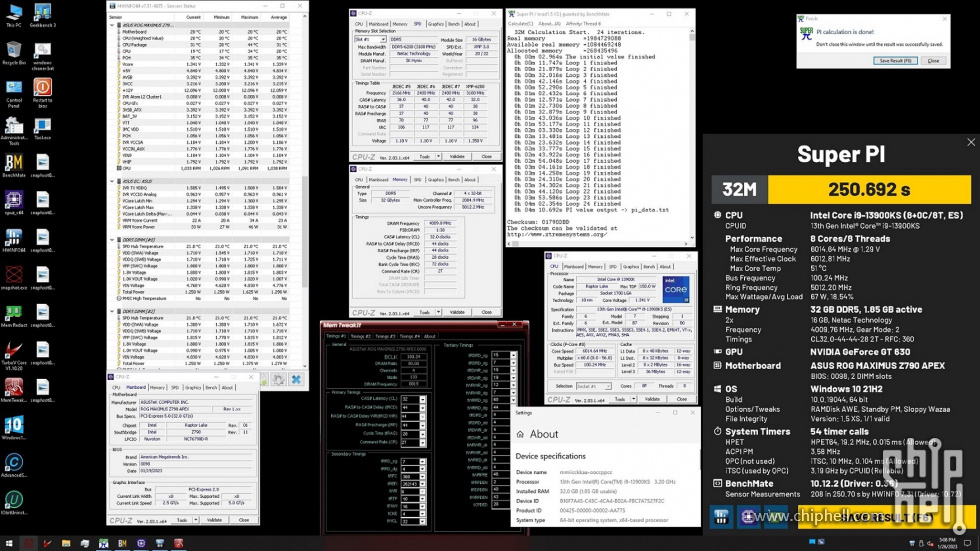This screenshot has width=980, height=551.
Task: Click Close button in Finish dialog
Action: click(x=933, y=61)
